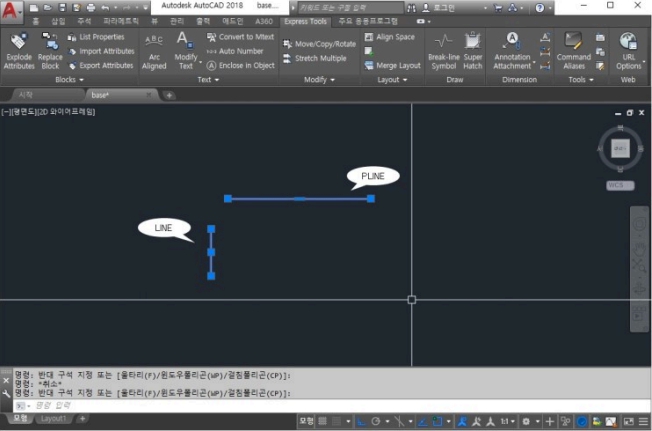Click the midpoint grip of the vertical LINE

(x=211, y=252)
